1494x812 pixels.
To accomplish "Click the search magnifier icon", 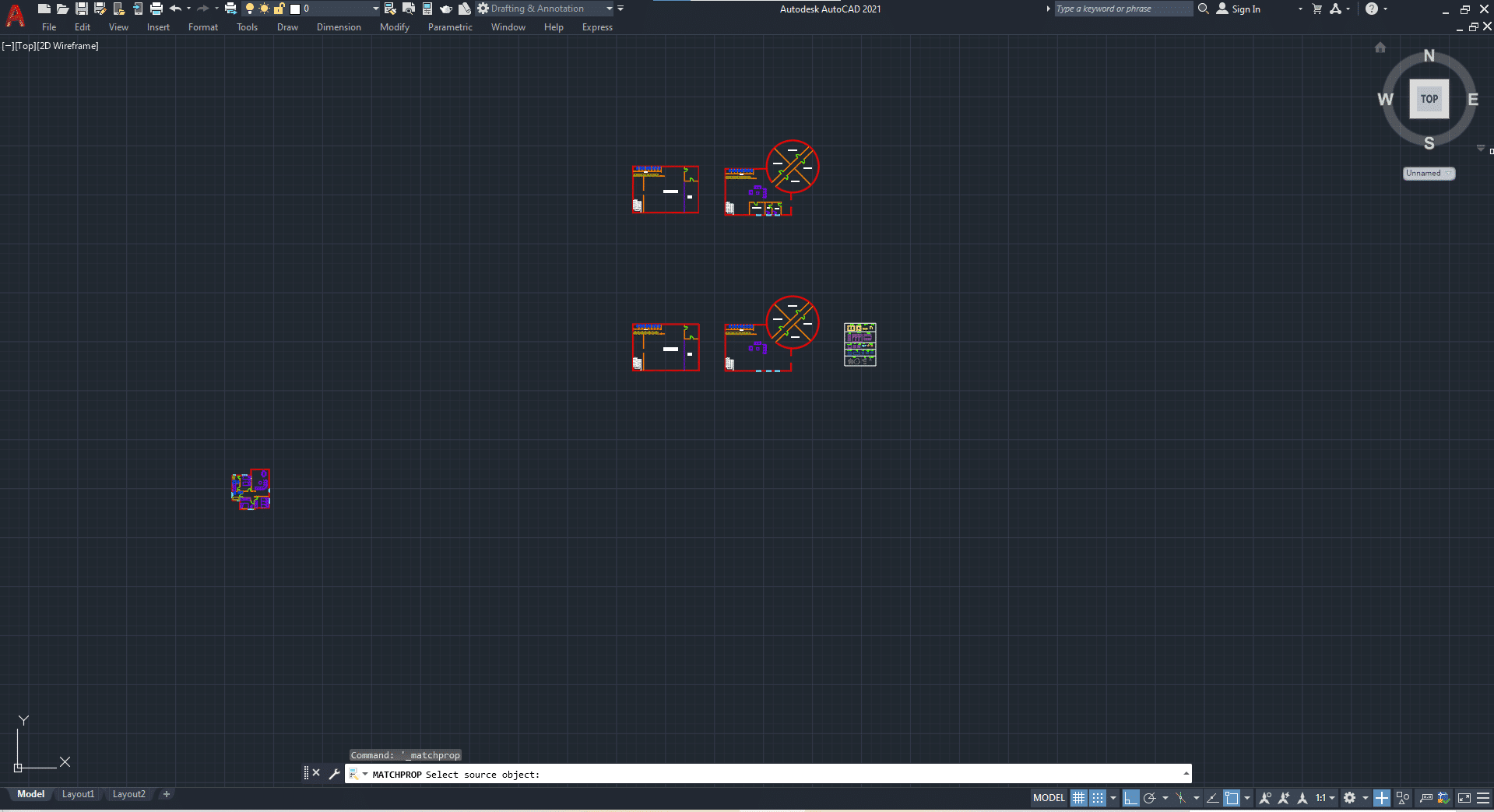I will (x=1204, y=9).
